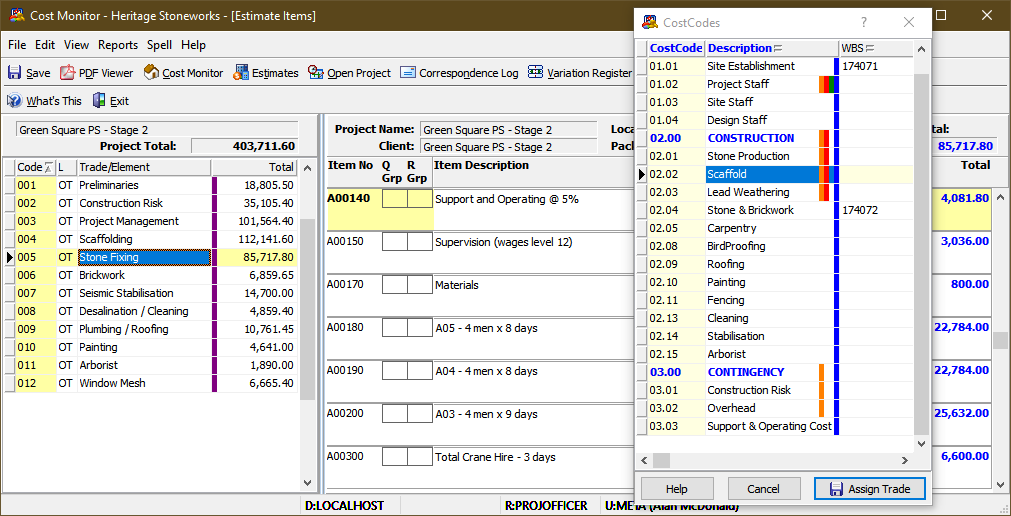Select cost code 02.04 Stone & Brickwork
1011x516 pixels.
click(774, 210)
